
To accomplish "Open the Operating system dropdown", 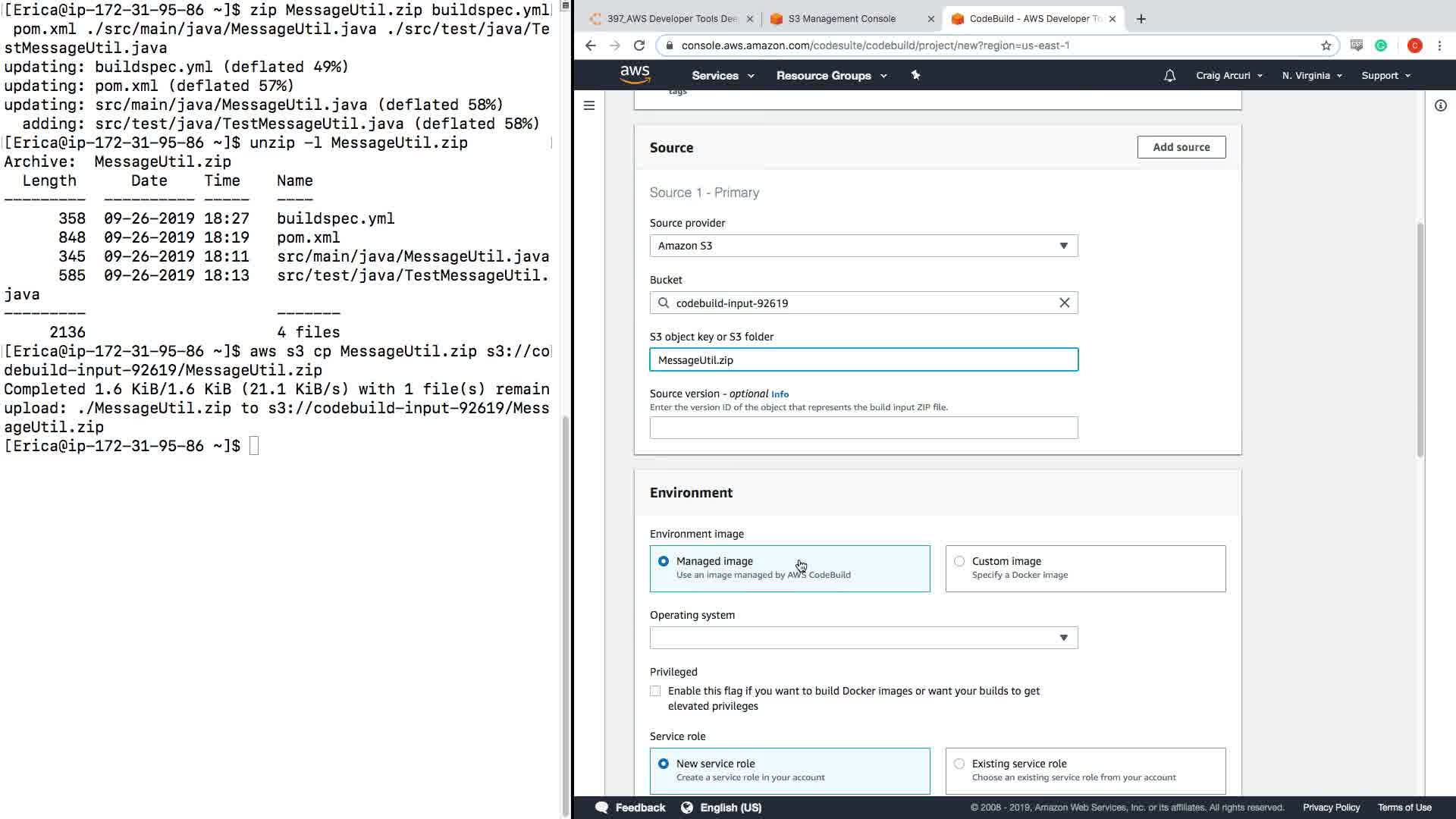I will 863,638.
